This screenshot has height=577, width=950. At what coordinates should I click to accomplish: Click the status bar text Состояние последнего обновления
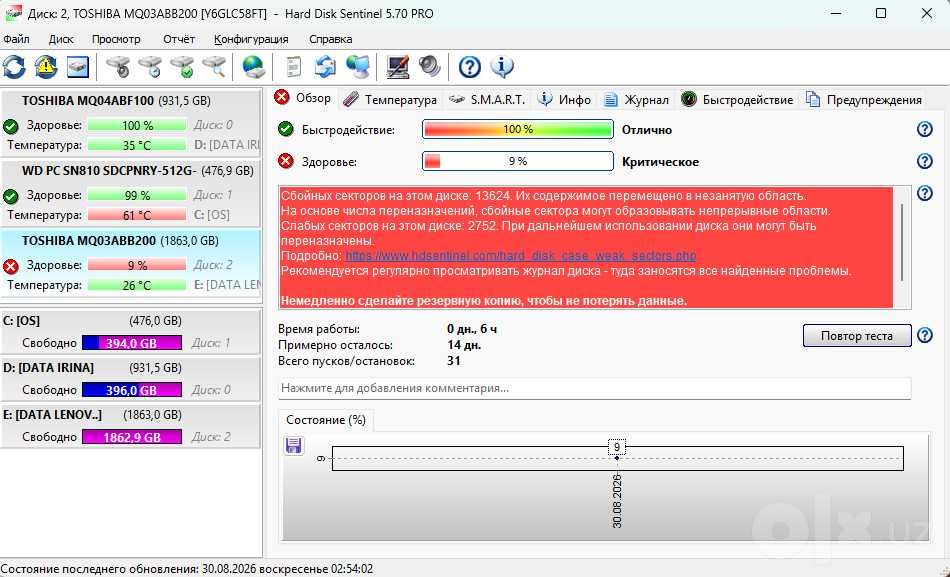click(x=187, y=569)
